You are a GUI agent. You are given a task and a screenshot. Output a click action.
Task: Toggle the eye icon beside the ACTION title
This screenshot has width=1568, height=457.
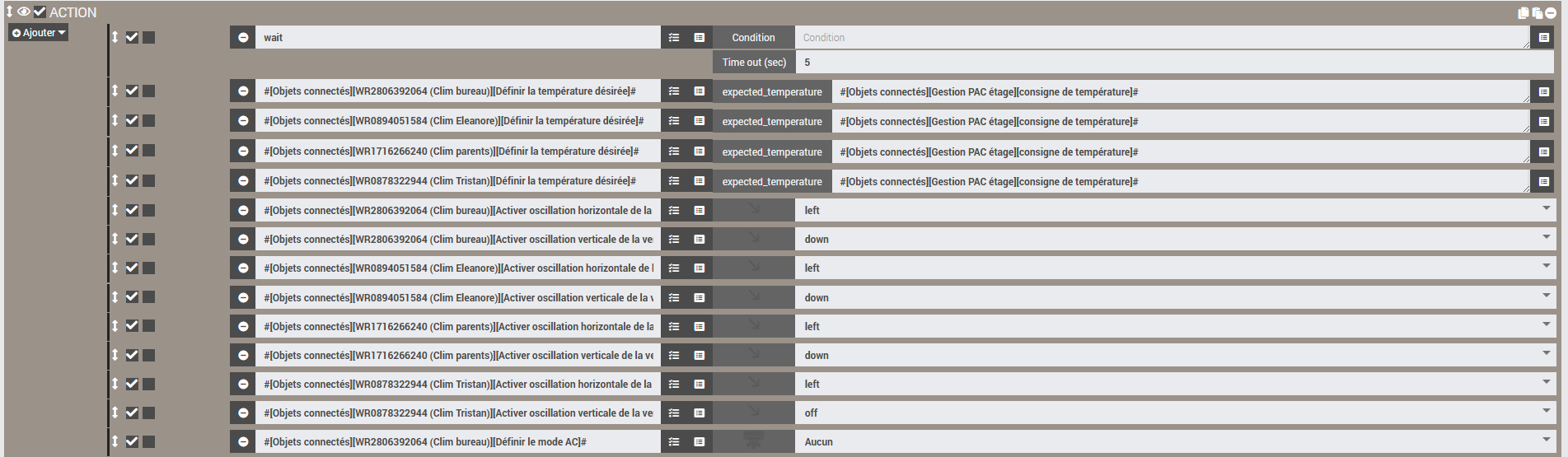pos(24,12)
